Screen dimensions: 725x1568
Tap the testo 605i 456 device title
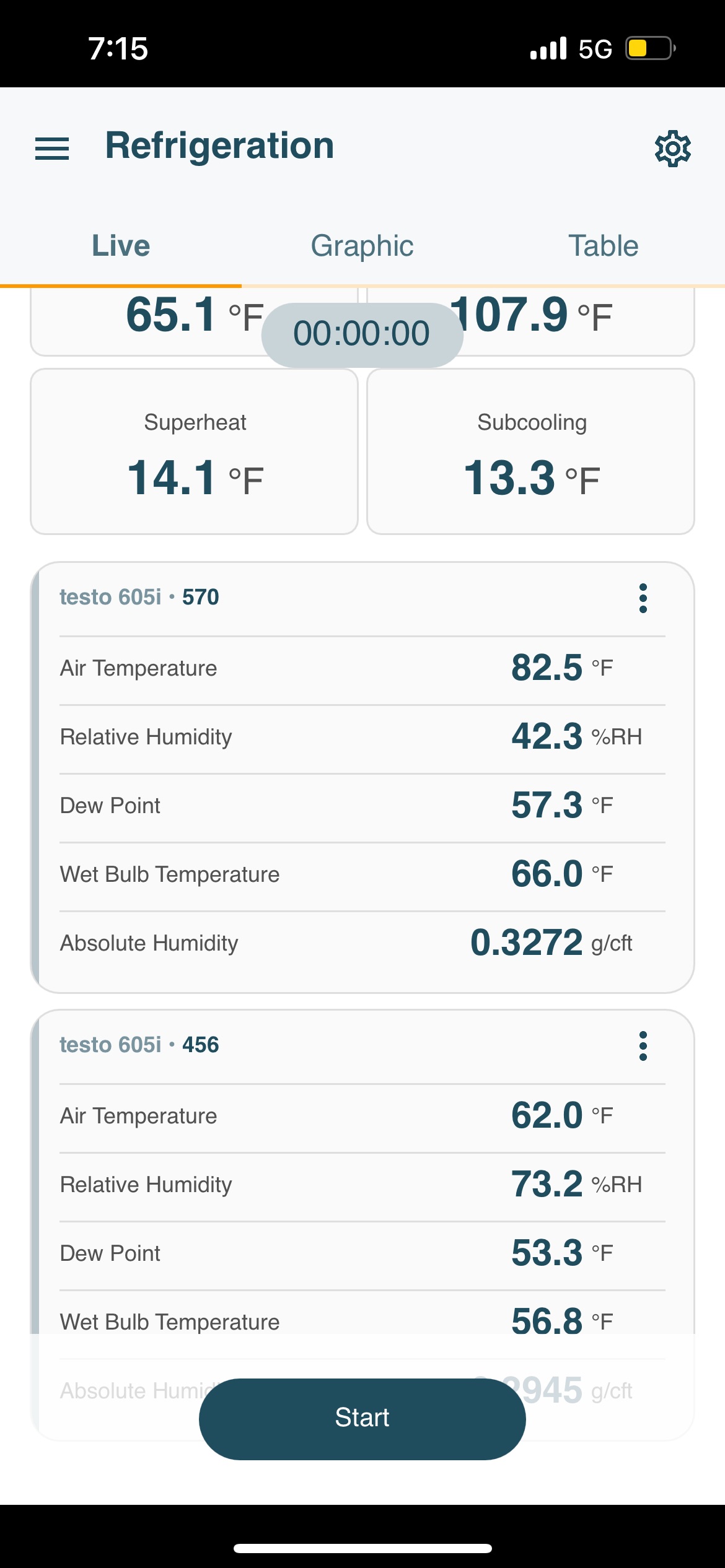139,1045
